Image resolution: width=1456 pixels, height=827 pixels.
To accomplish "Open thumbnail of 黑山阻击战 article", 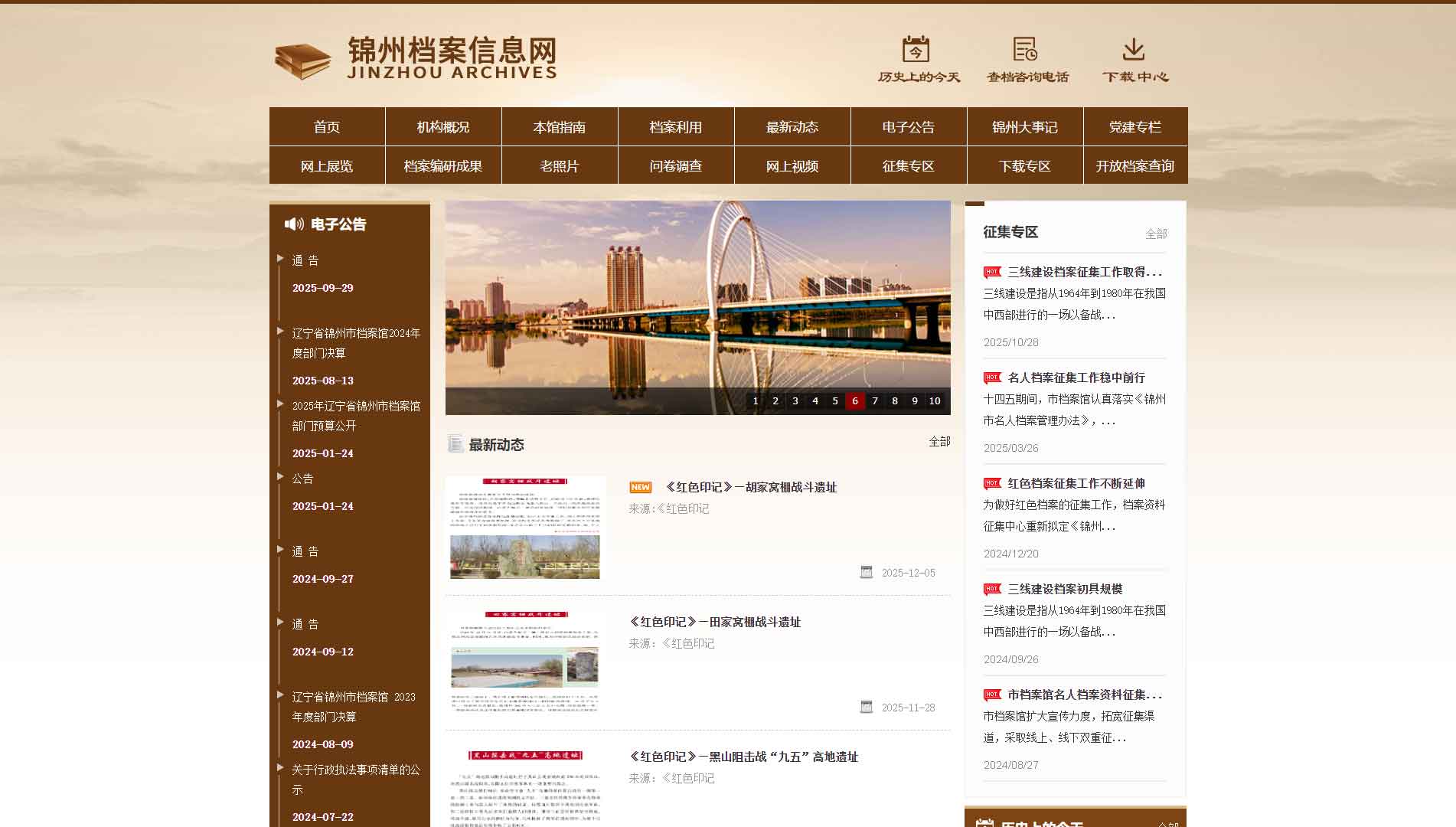I will click(525, 786).
